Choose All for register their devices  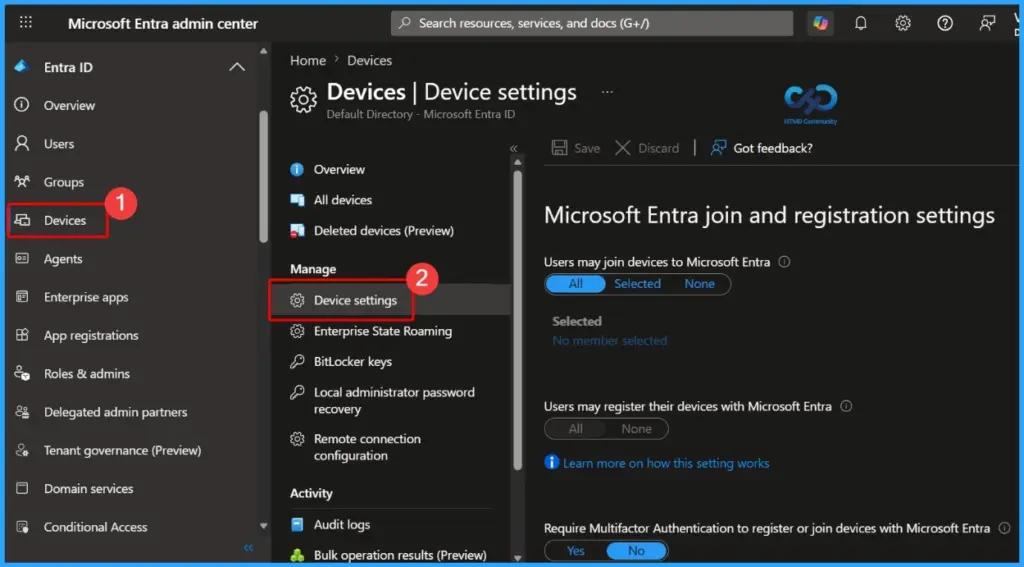[575, 429]
